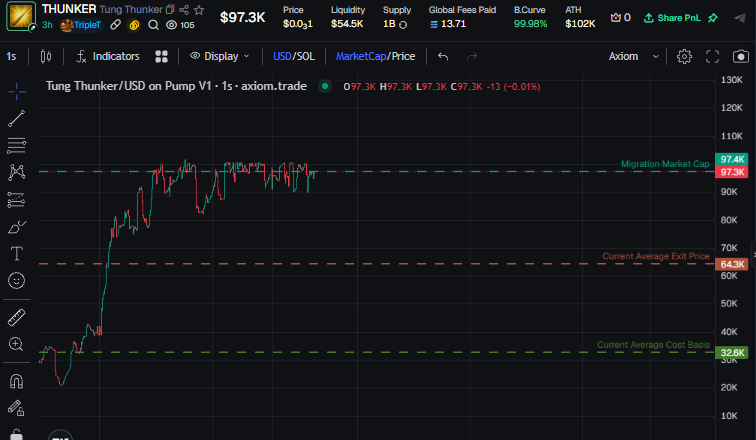Toggle magnet mode on the drawing toolbar

(x=16, y=382)
